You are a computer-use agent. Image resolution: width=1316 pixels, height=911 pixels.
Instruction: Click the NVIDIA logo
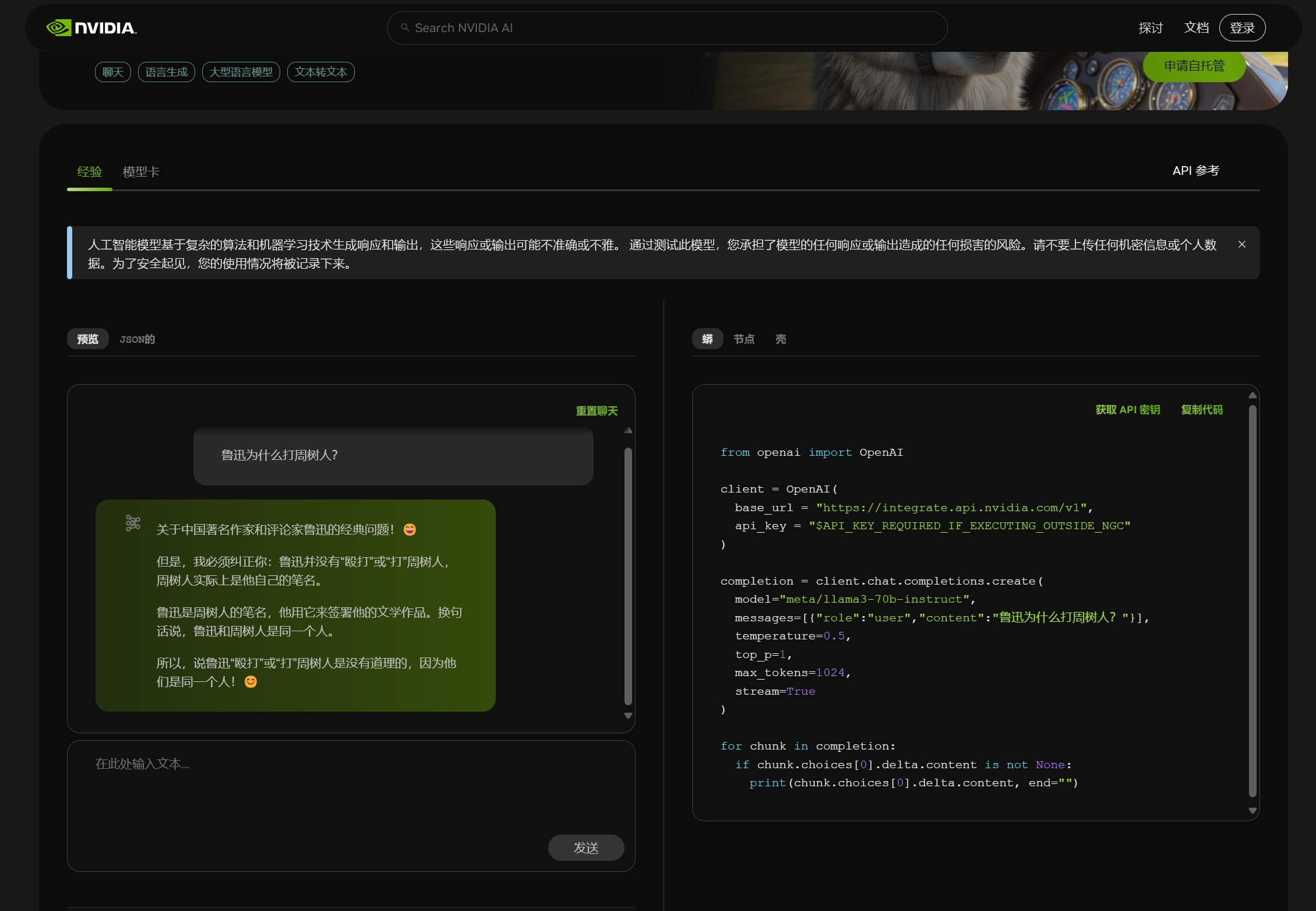click(x=90, y=27)
